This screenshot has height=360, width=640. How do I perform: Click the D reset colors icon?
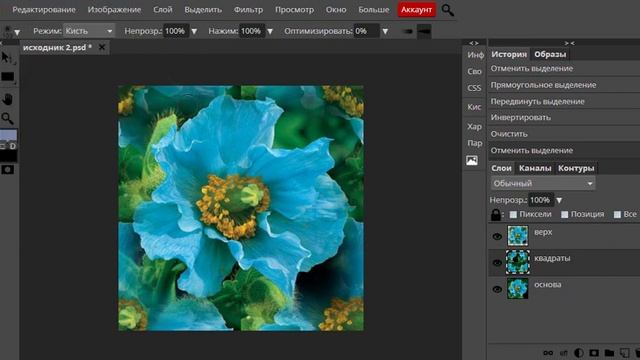(13, 146)
